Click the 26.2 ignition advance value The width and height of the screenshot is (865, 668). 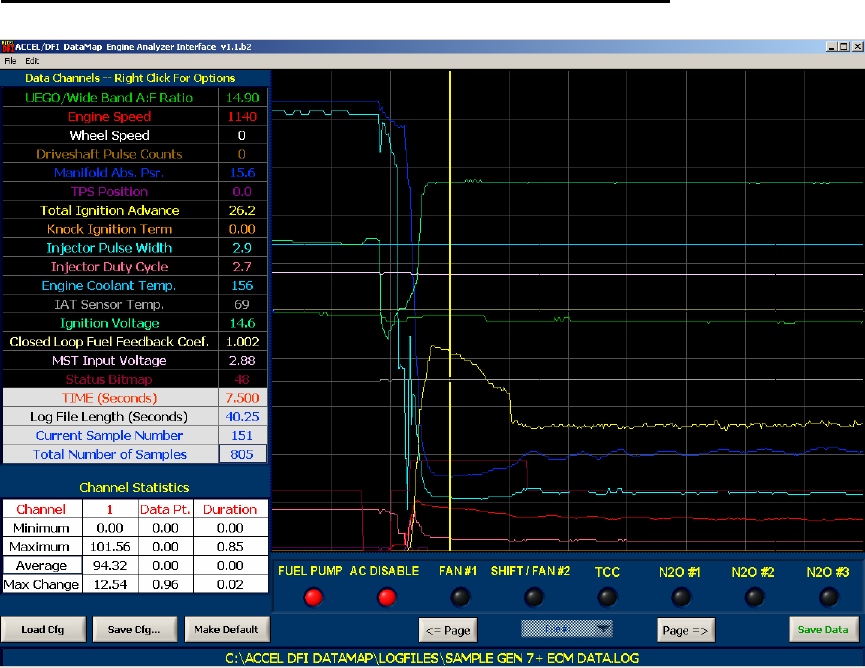pos(243,210)
